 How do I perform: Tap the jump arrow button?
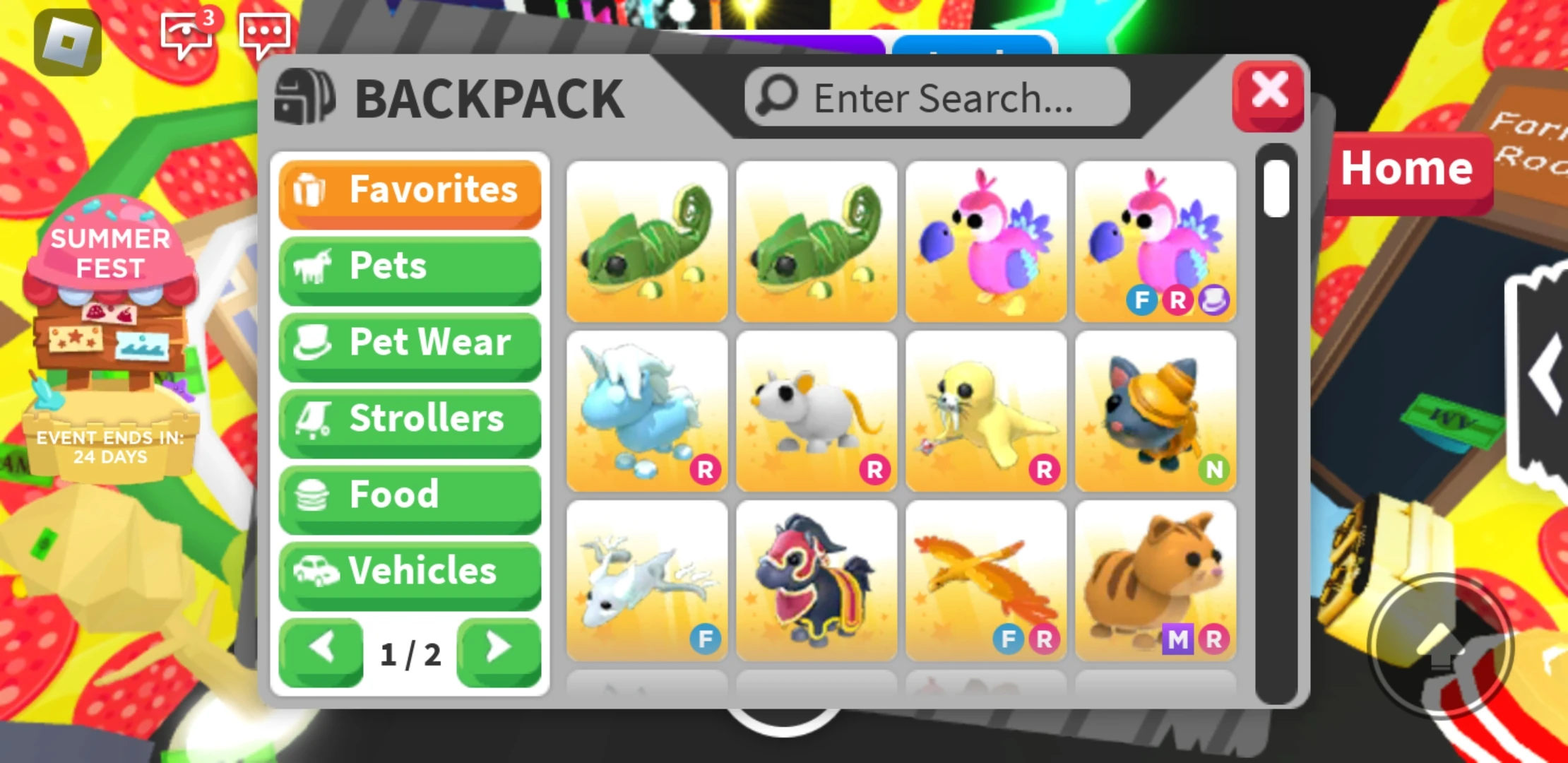coord(1441,644)
